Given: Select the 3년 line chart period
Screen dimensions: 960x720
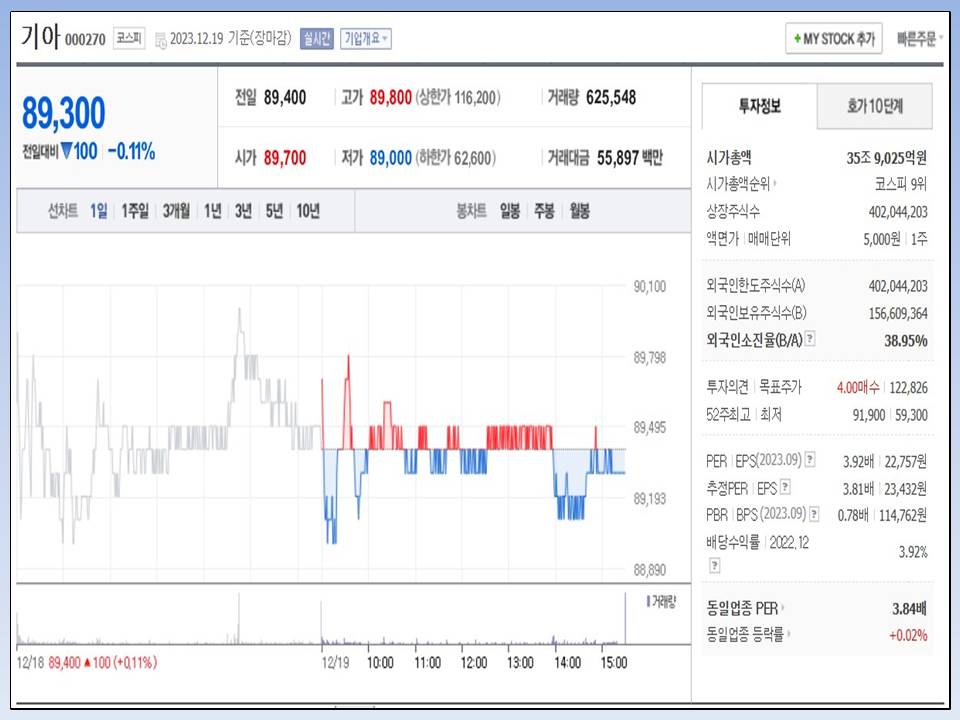Looking at the screenshot, I should pyautogui.click(x=244, y=211).
